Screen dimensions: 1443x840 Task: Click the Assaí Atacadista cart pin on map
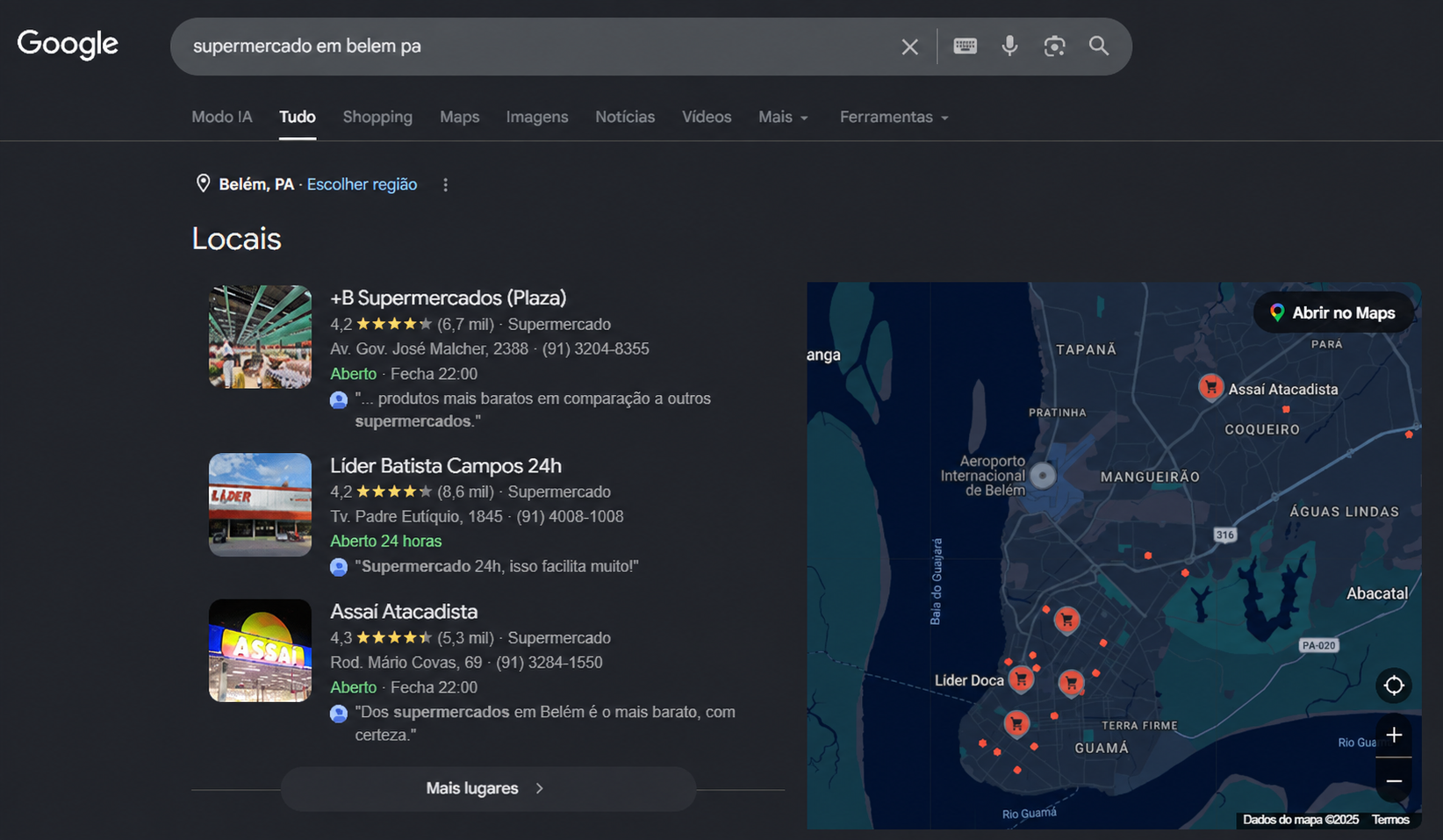coord(1210,386)
